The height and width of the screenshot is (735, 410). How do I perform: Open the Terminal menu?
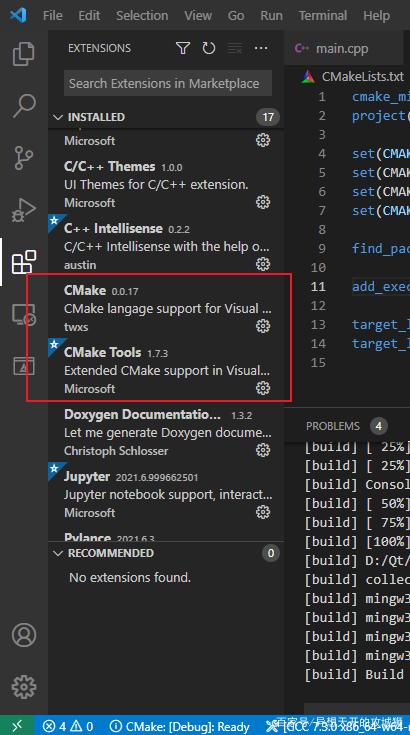(323, 15)
